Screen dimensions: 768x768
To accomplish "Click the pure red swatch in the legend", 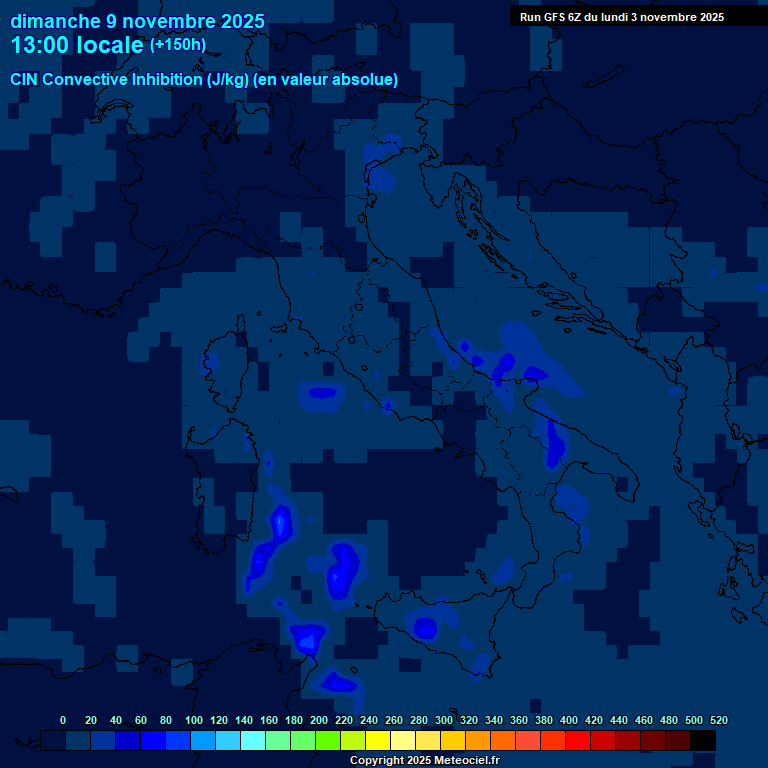I will pos(578,740).
